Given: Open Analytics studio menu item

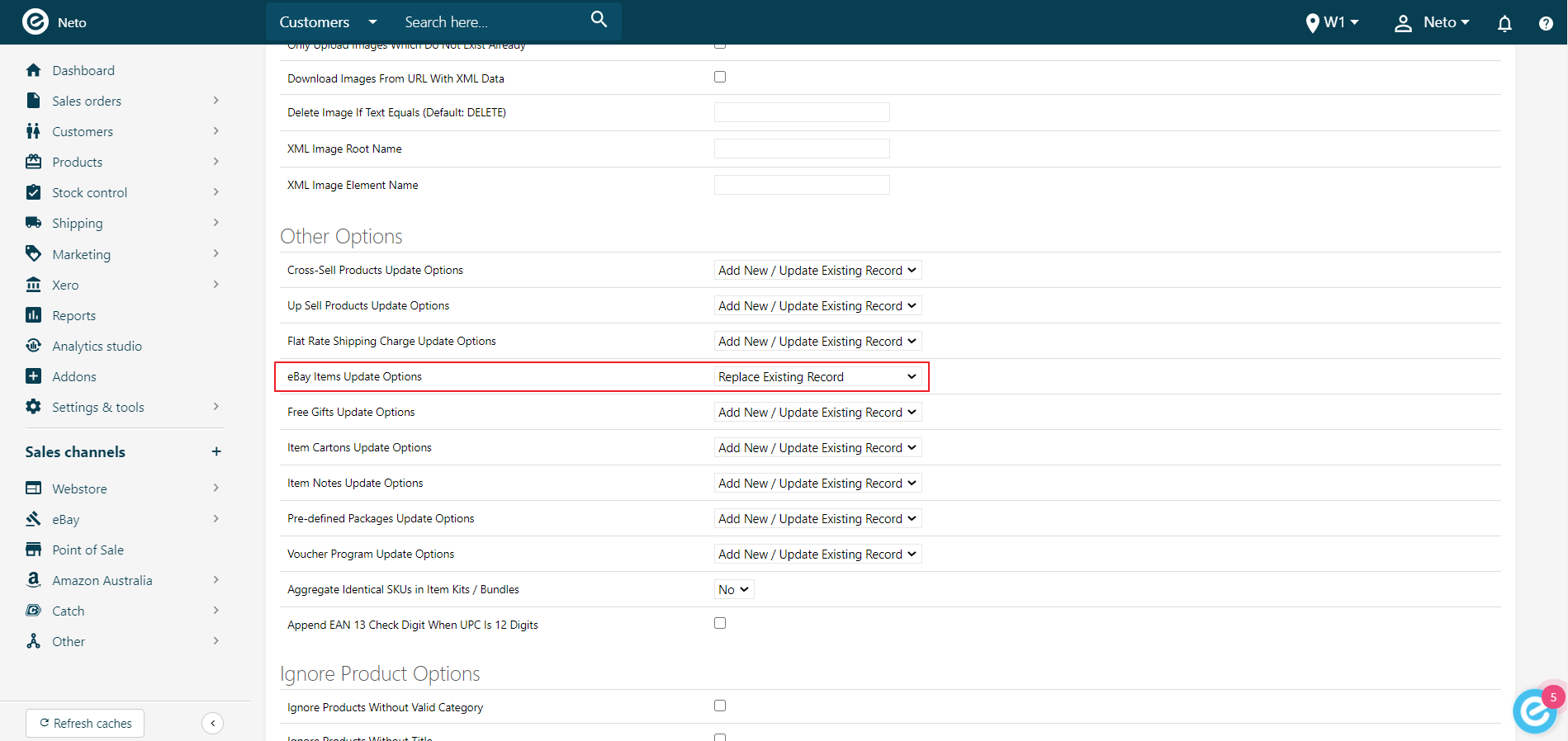Looking at the screenshot, I should tap(97, 346).
